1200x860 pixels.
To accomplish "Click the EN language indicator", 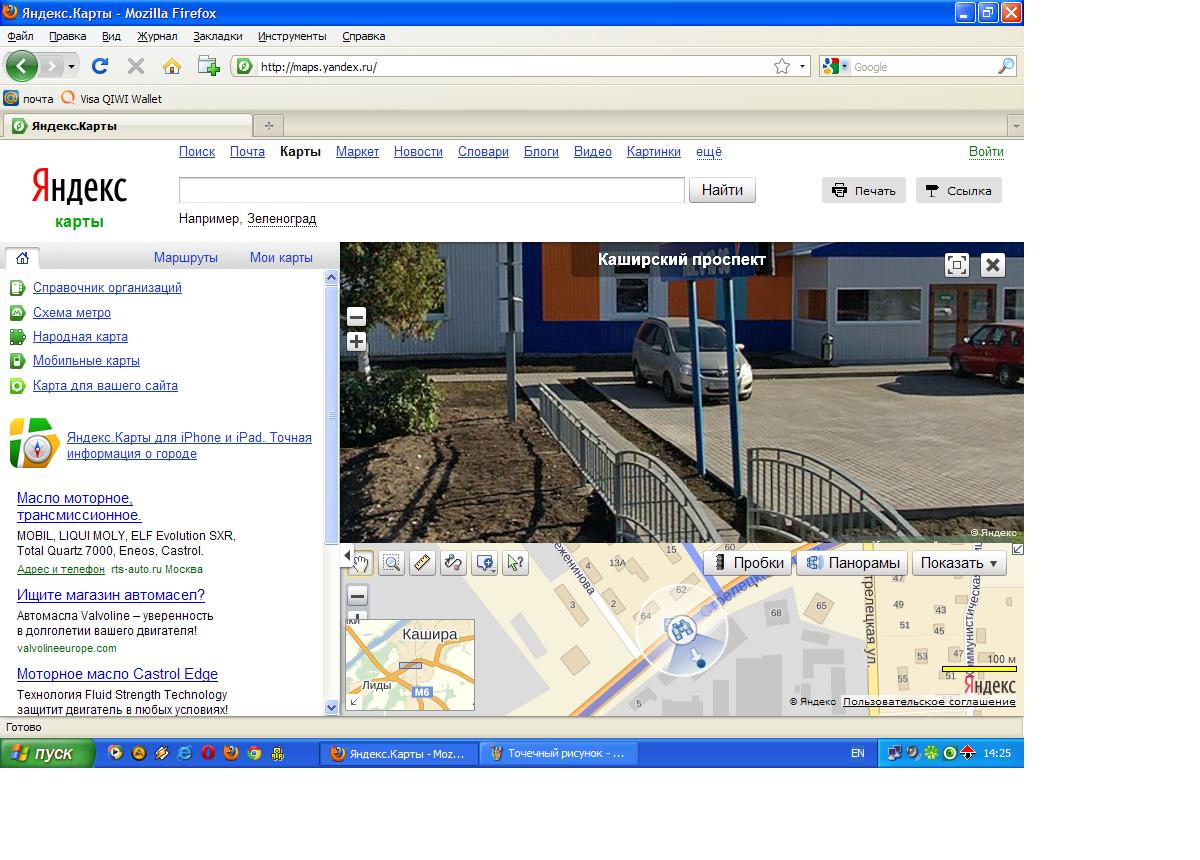I will pos(857,753).
